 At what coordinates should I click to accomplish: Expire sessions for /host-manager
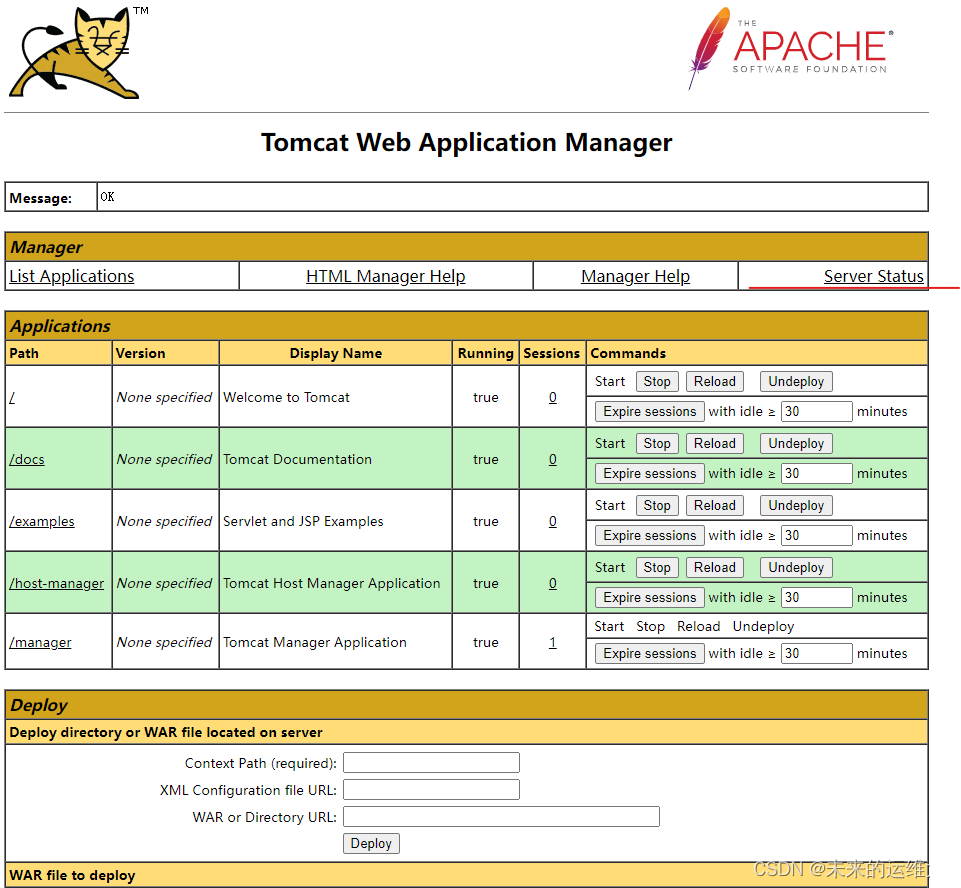pyautogui.click(x=650, y=598)
